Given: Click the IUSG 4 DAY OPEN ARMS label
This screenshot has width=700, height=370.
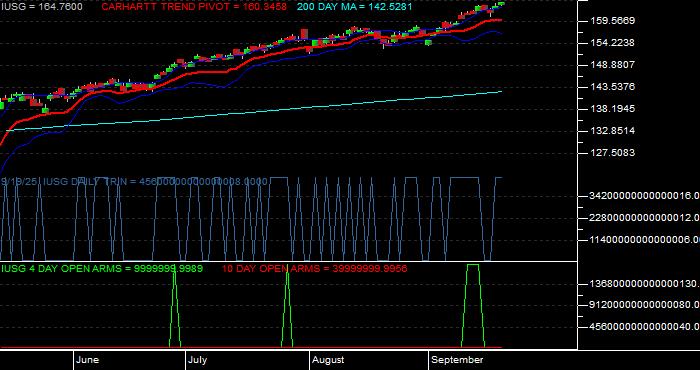Looking at the screenshot, I should pos(102,269).
